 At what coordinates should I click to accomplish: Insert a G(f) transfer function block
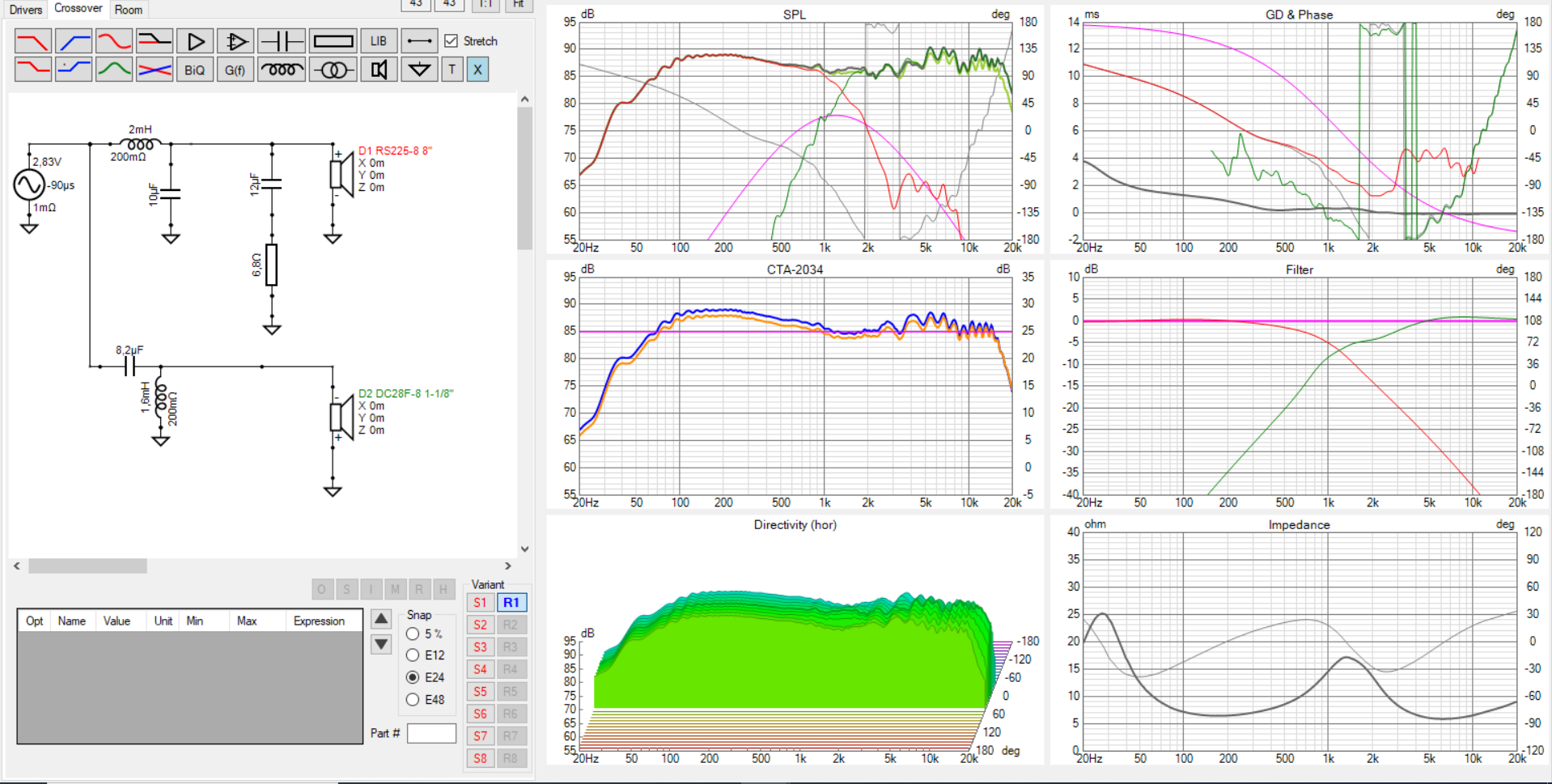[235, 70]
